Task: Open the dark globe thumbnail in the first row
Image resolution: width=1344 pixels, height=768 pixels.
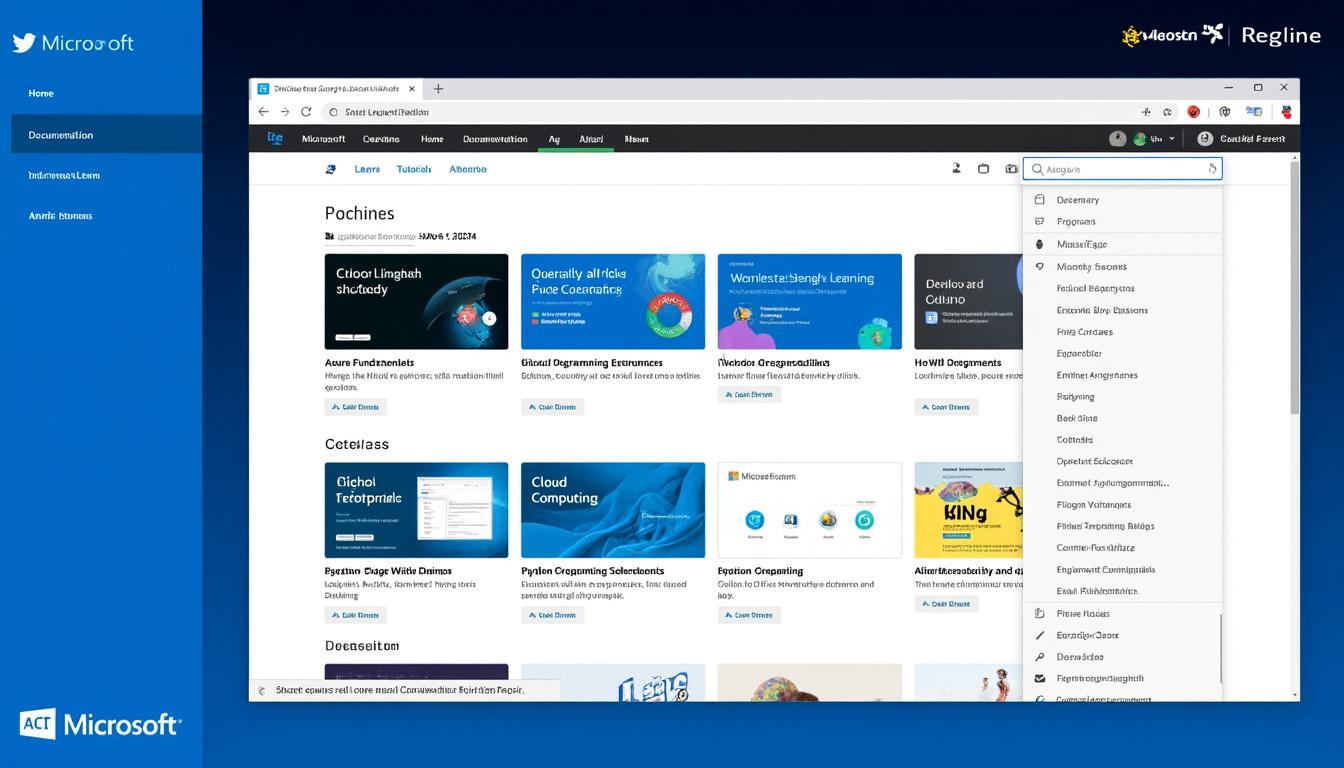Action: [x=416, y=301]
